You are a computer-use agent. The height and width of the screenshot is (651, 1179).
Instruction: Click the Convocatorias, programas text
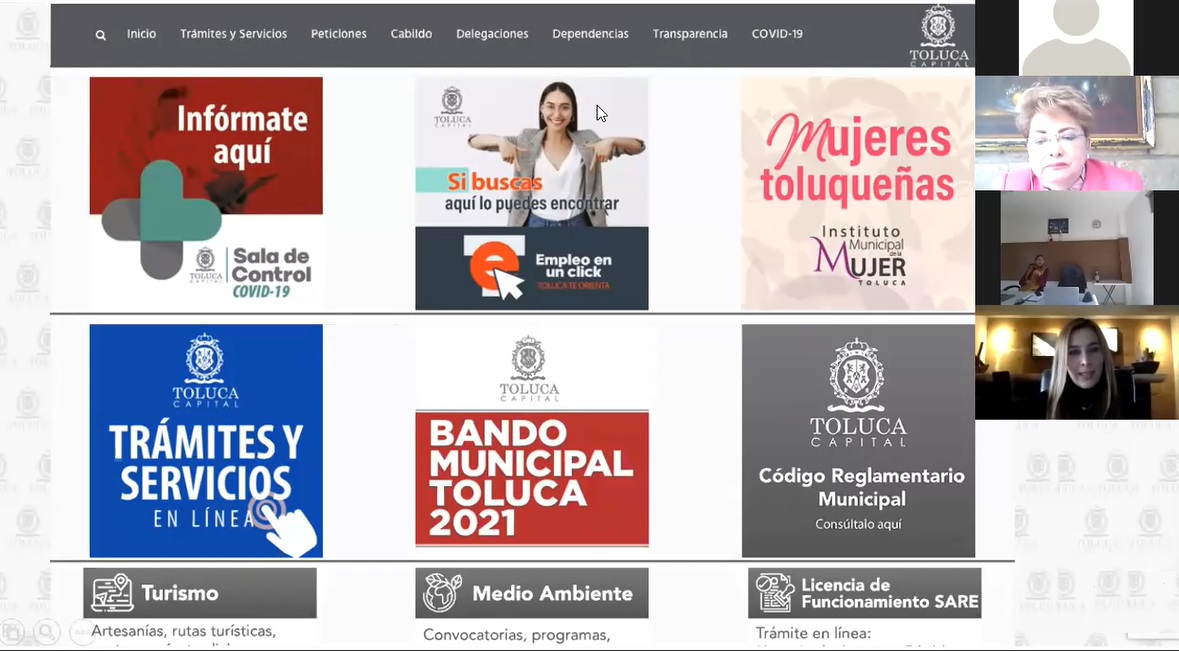[517, 635]
